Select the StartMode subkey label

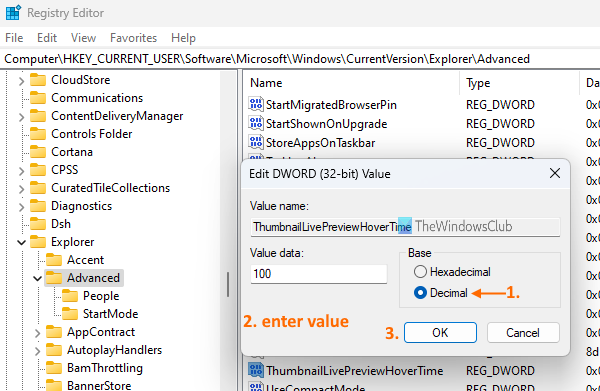coord(111,314)
